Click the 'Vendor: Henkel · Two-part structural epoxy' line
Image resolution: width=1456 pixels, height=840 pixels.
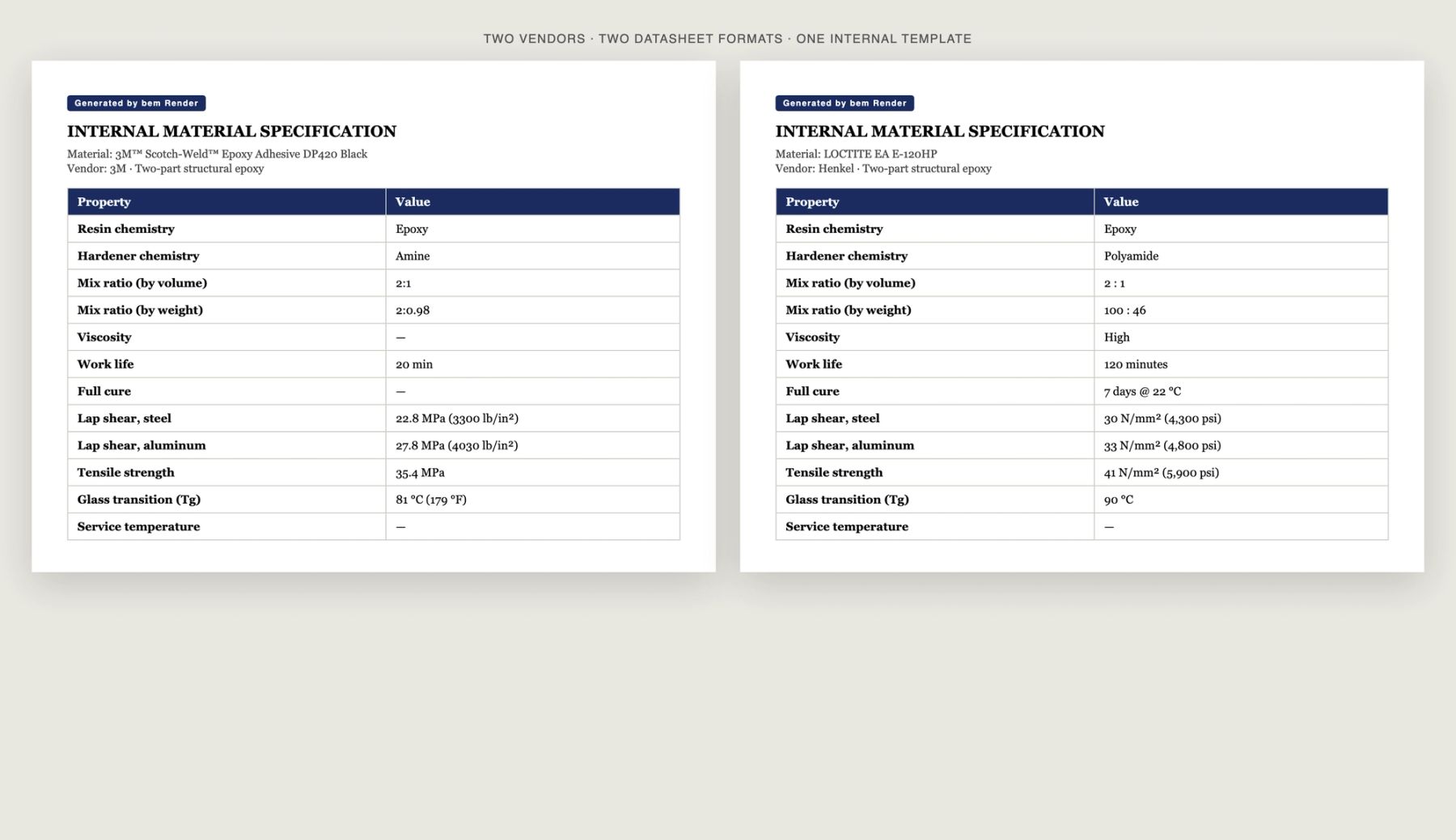883,168
